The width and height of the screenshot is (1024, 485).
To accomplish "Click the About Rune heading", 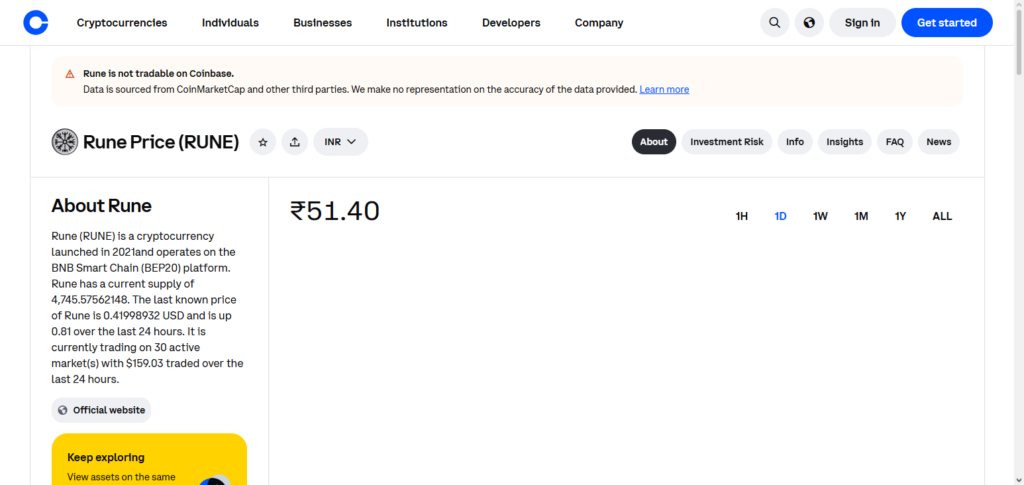I will (101, 206).
